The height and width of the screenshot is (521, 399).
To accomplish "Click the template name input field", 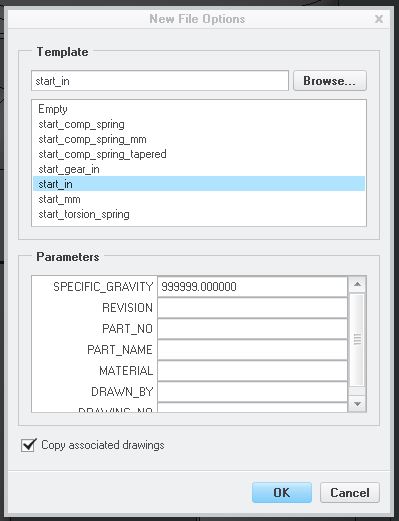I will tap(160, 81).
